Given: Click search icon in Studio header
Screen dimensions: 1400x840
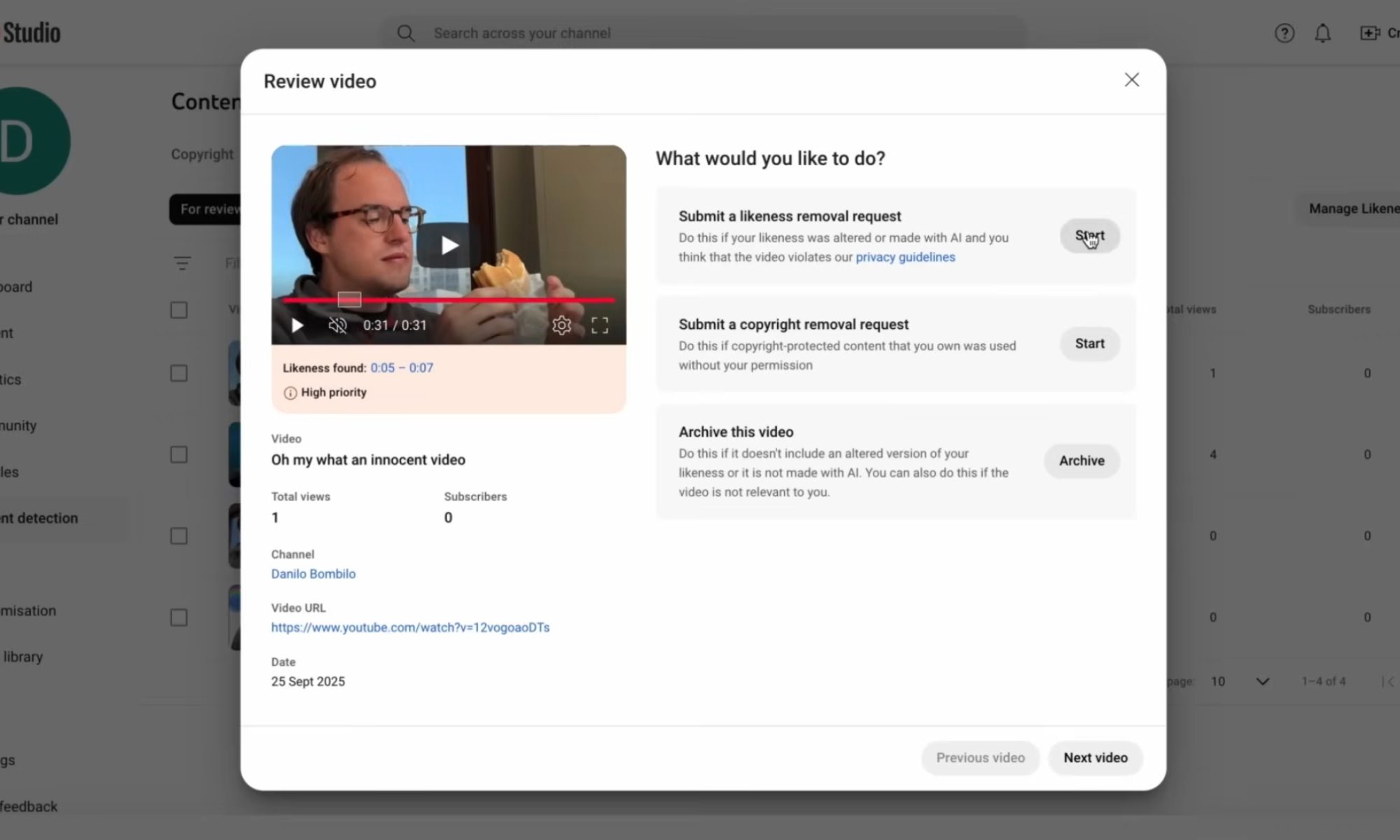Looking at the screenshot, I should (406, 33).
